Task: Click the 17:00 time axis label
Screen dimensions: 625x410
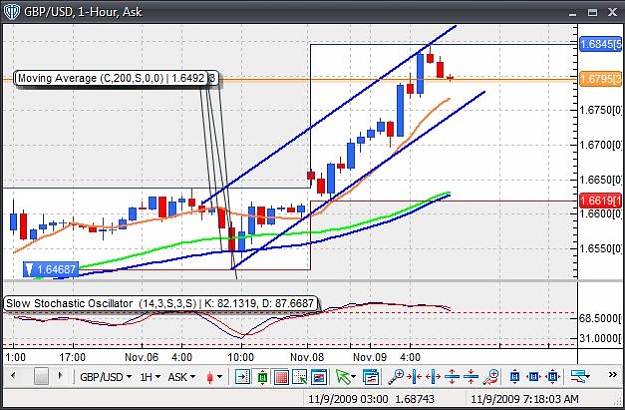Action: pos(72,357)
